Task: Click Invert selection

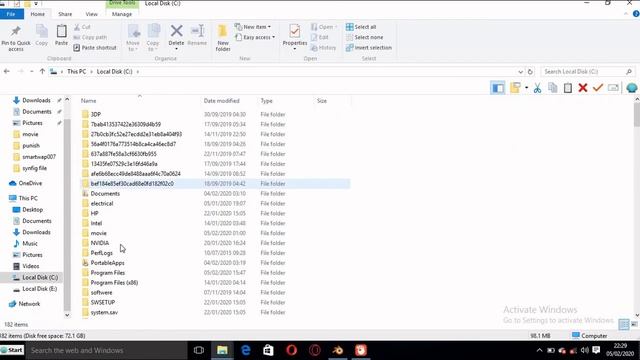Action: 369,48
